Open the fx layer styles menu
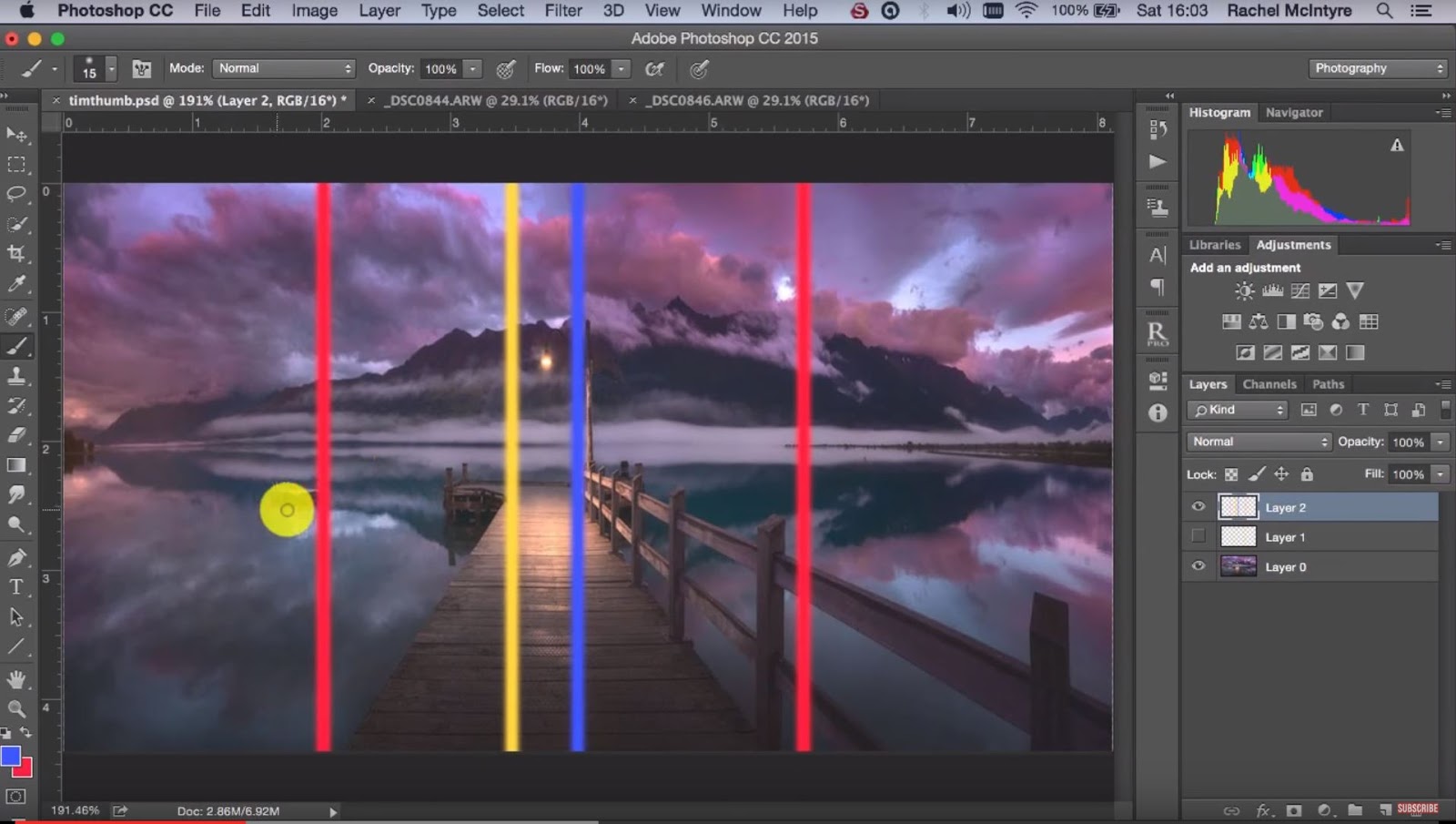 (1262, 809)
